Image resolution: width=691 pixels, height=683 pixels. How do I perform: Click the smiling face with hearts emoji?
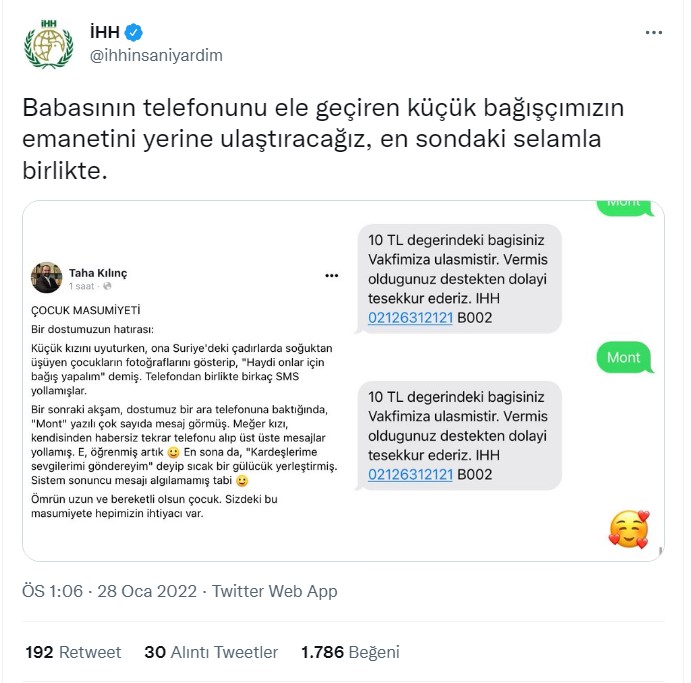coord(628,527)
